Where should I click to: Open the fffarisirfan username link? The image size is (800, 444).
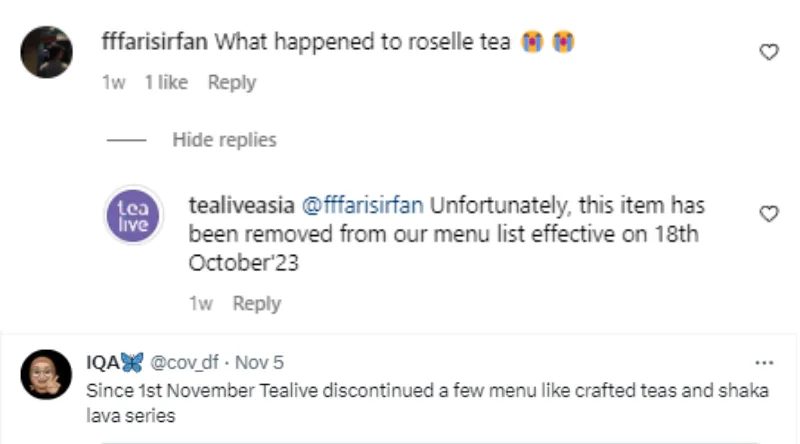pyautogui.click(x=155, y=43)
